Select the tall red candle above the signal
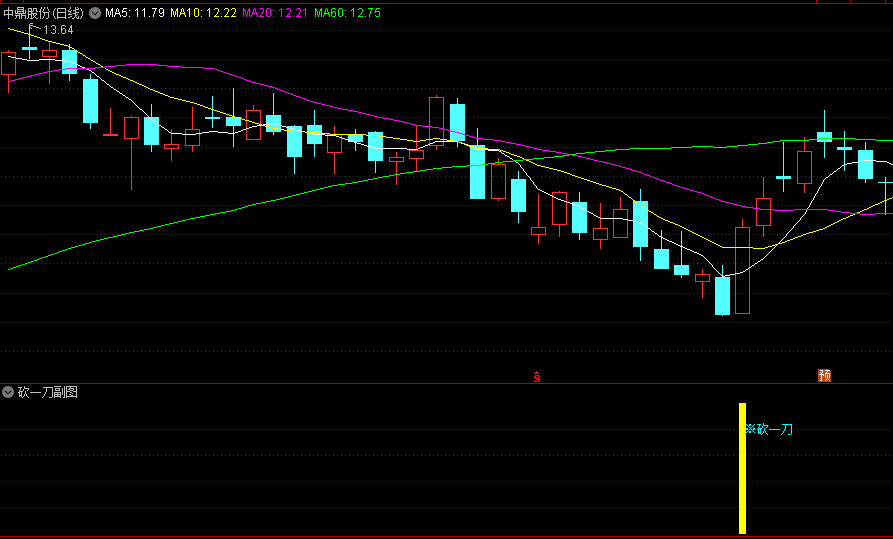The height and width of the screenshot is (539, 893). point(742,270)
